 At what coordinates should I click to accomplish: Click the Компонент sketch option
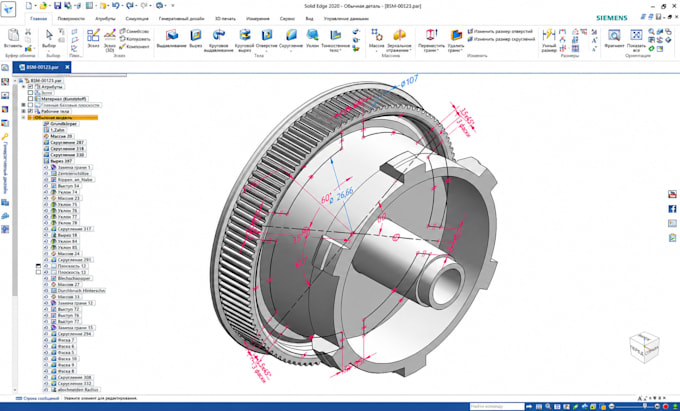[135, 46]
